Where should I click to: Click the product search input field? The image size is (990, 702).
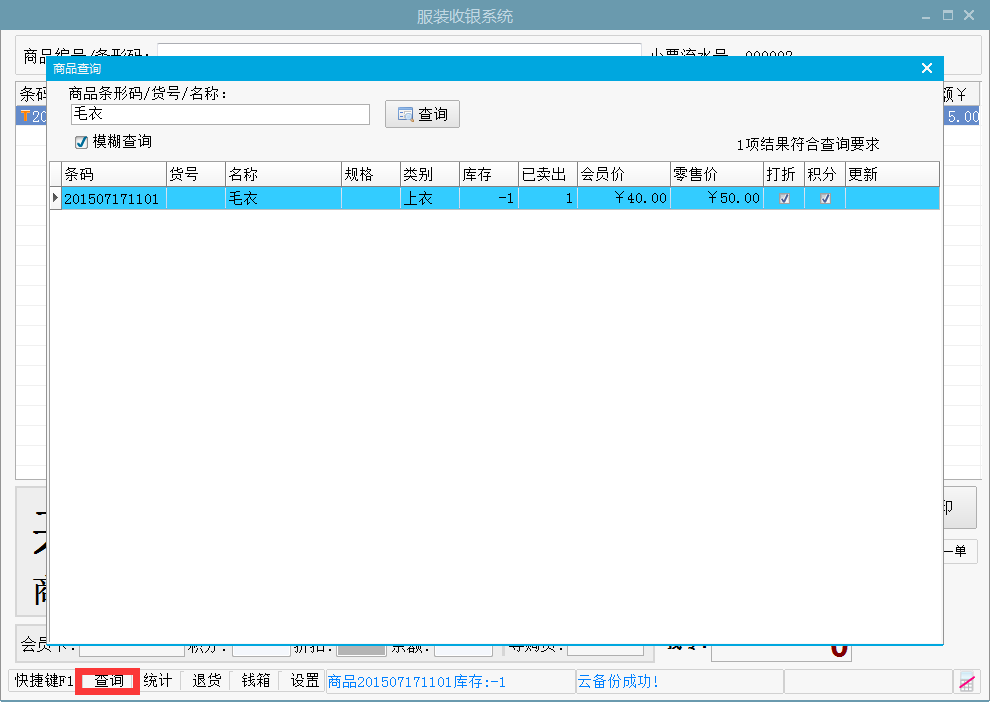coord(220,115)
